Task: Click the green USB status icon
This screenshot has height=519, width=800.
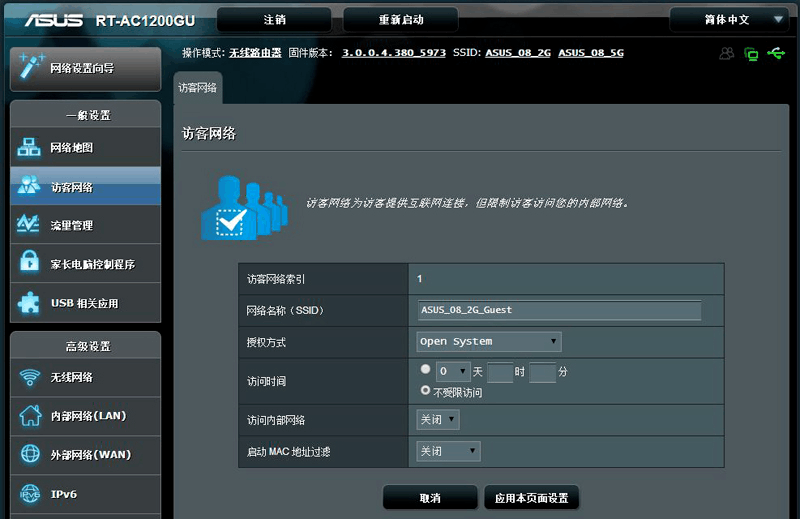Action: tap(776, 53)
